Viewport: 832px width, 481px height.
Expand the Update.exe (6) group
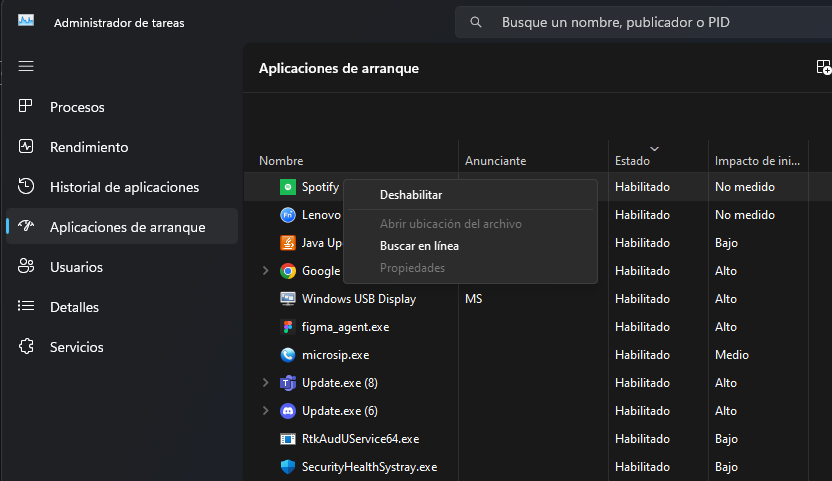[x=266, y=411]
